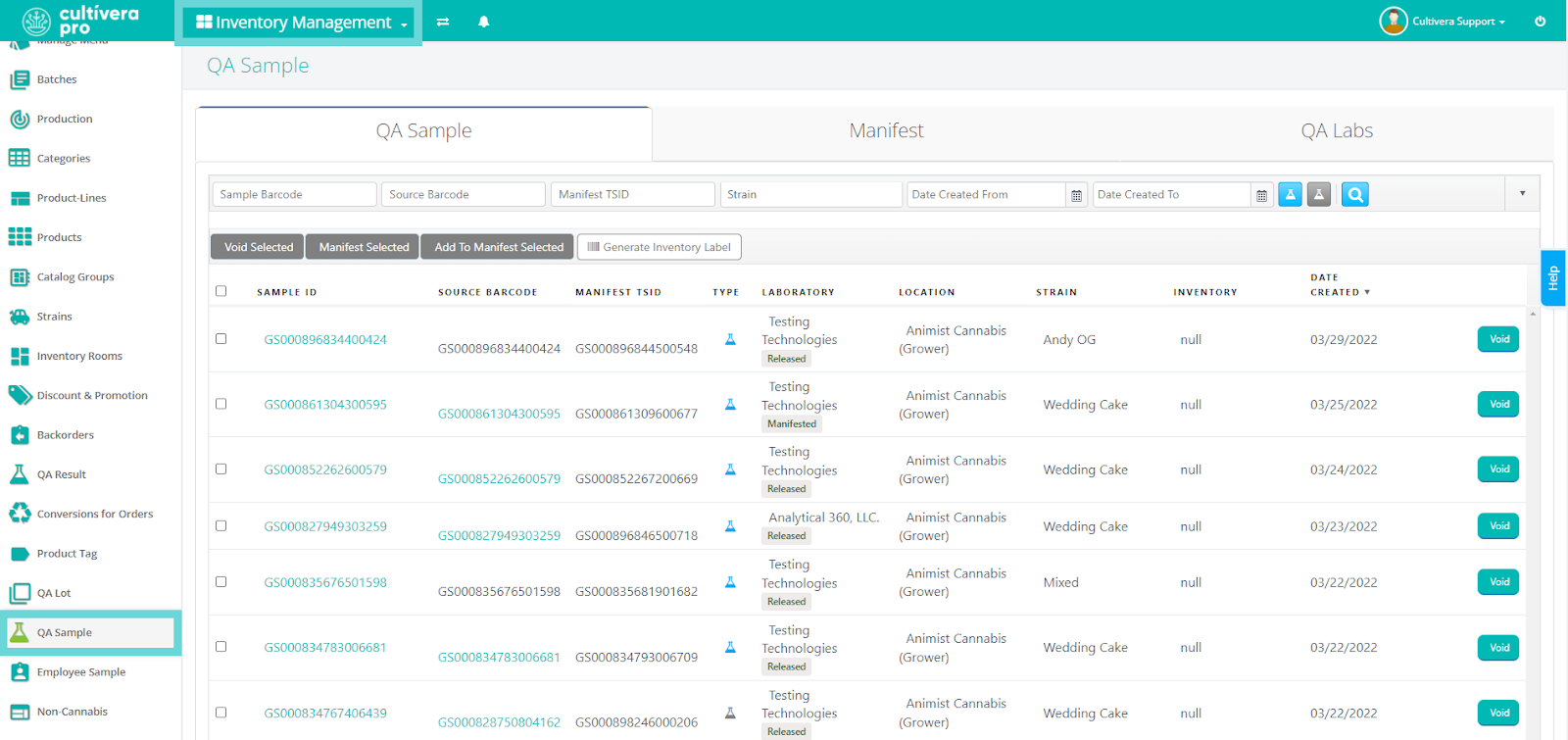Click the gray flask filter icon
This screenshot has width=1568, height=740.
1319,195
